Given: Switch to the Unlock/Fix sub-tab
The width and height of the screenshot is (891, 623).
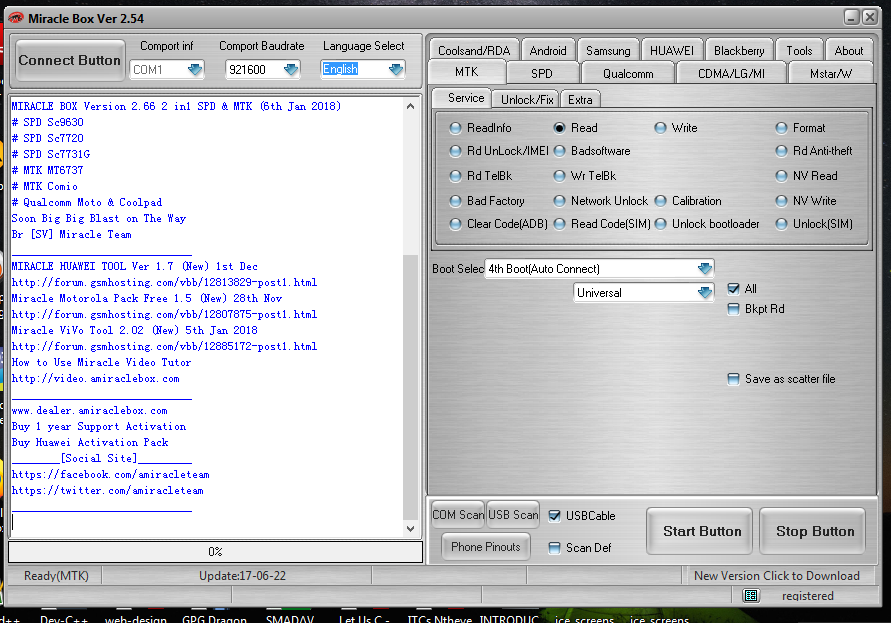Looking at the screenshot, I should tap(527, 99).
